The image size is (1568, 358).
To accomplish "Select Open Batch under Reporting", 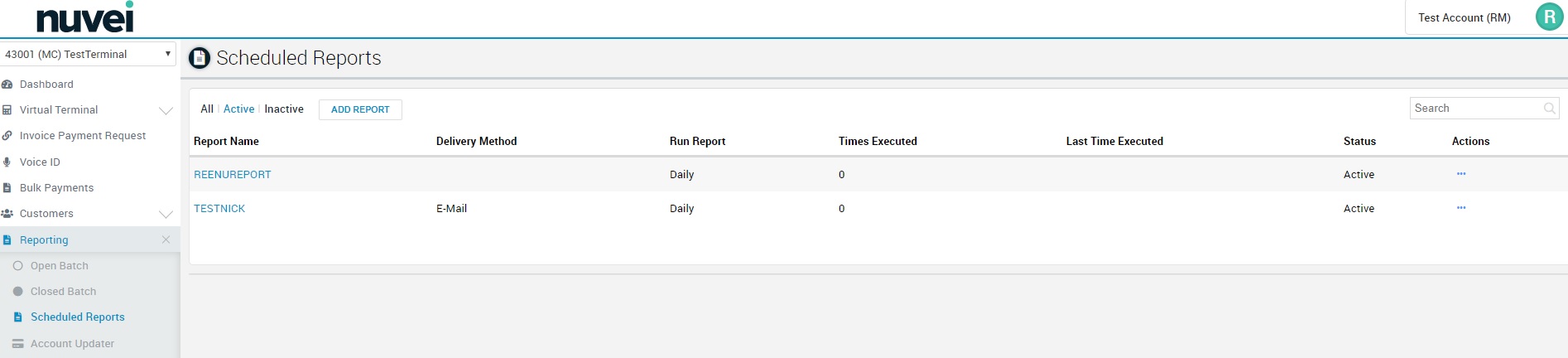I will pyautogui.click(x=59, y=266).
